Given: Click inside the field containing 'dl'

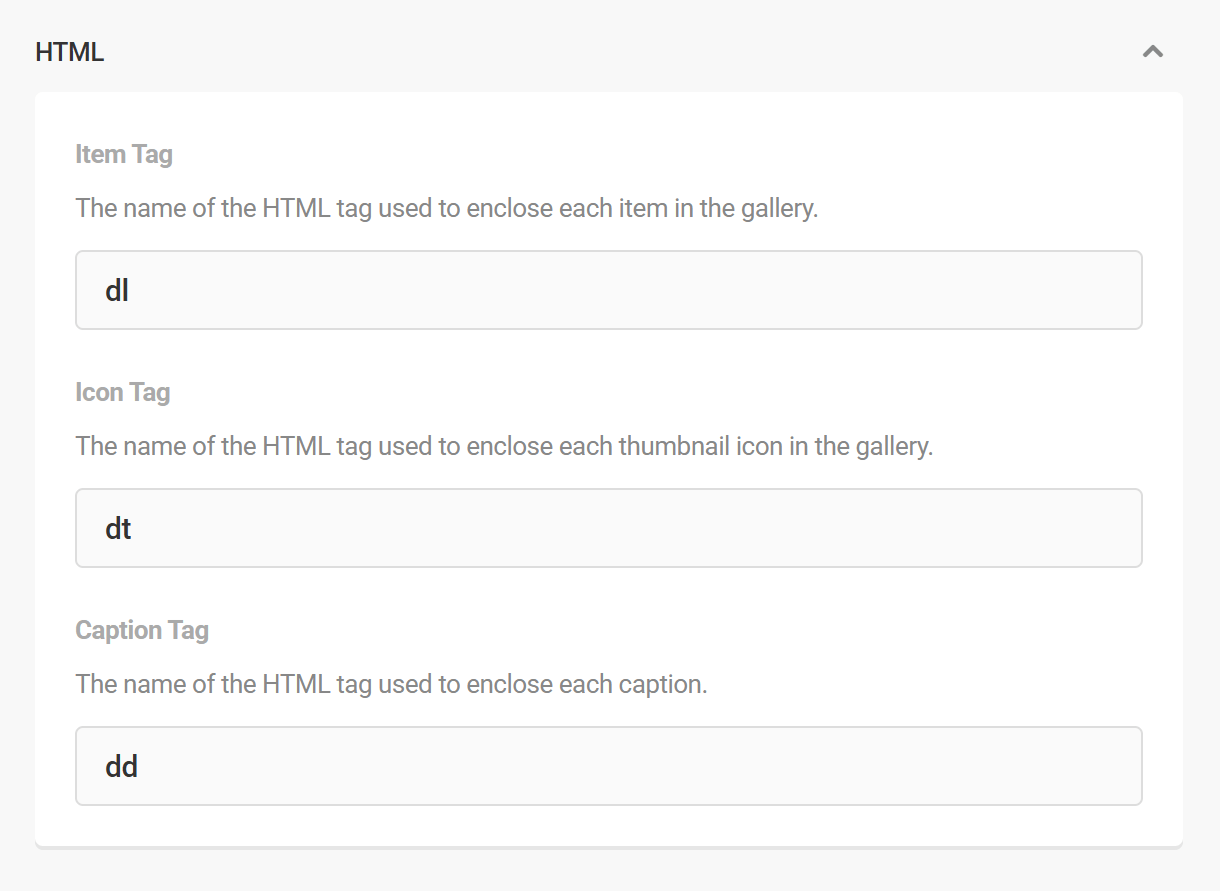Looking at the screenshot, I should click(608, 290).
